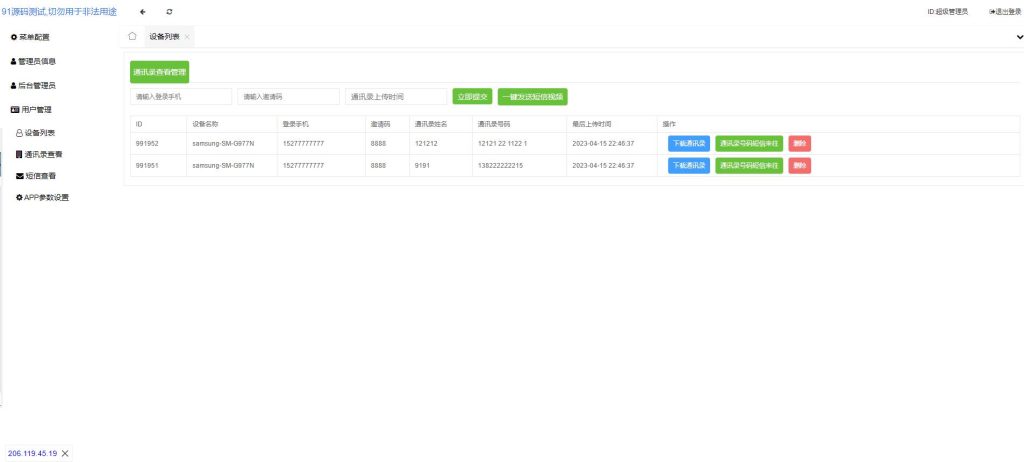1024x462 pixels.
Task: Click the contact number 138222222215
Action: [x=500, y=166]
